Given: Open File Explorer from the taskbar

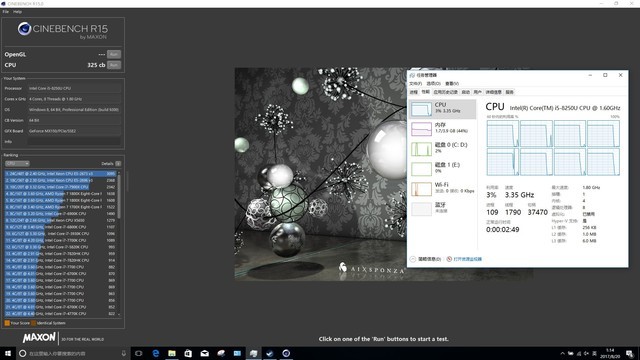Looking at the screenshot, I should pyautogui.click(x=172, y=353).
